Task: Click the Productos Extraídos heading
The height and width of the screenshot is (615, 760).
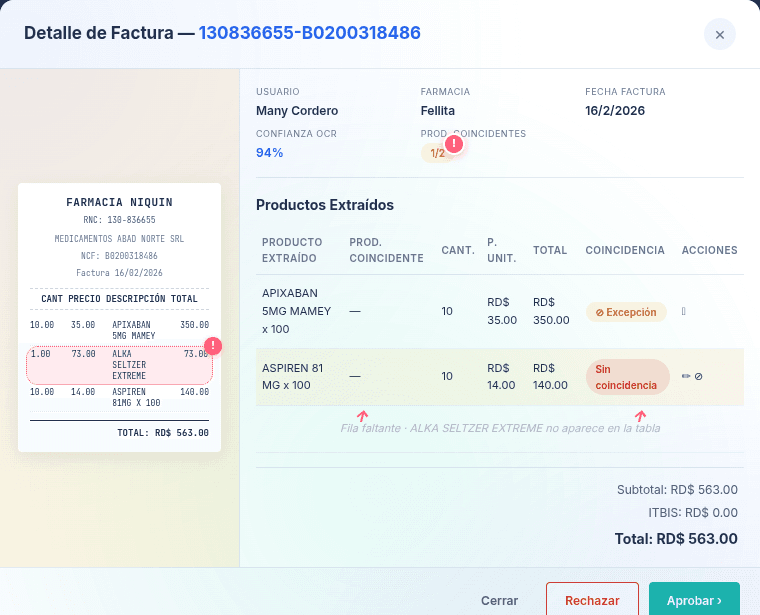Action: [325, 205]
